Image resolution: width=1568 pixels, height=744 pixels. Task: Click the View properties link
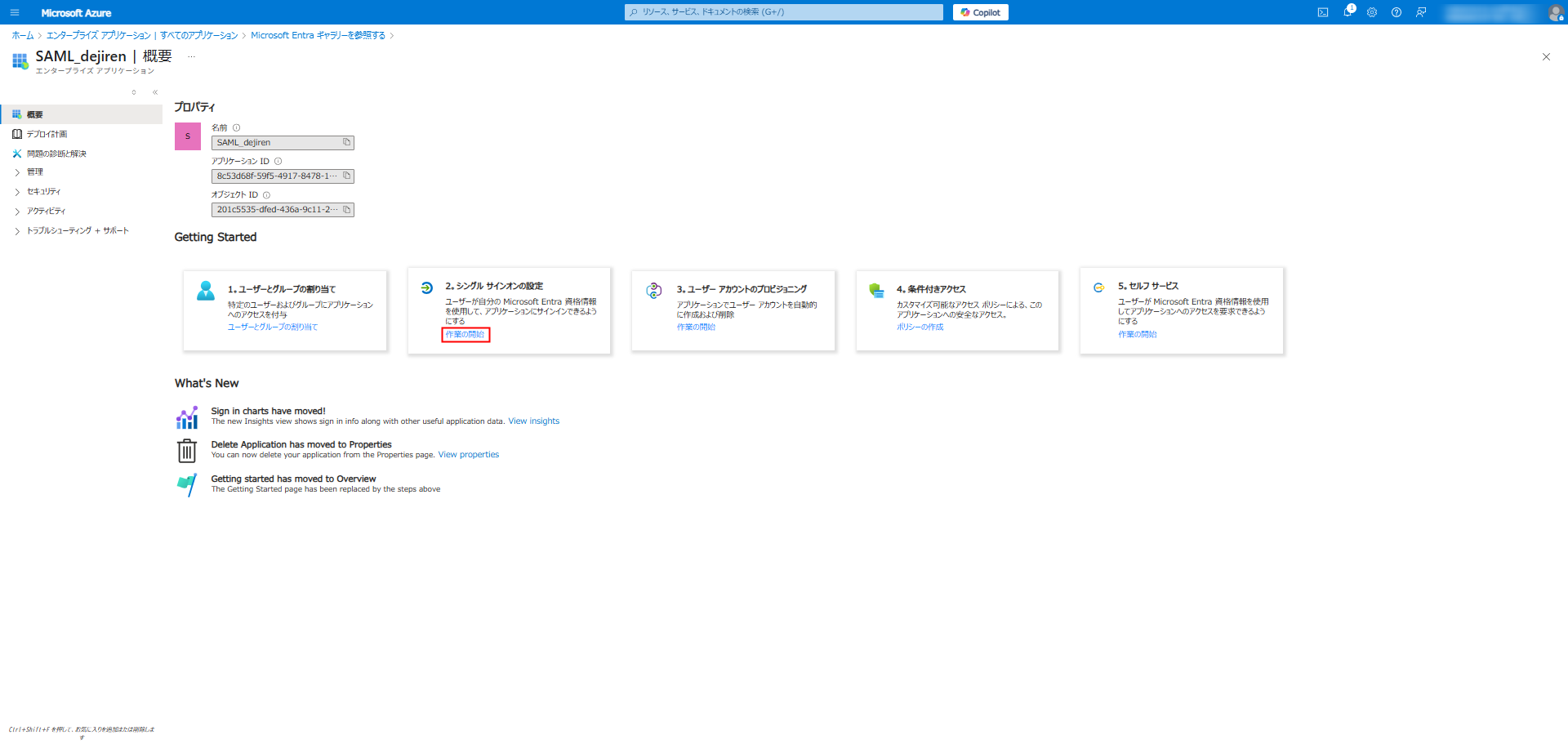[469, 455]
